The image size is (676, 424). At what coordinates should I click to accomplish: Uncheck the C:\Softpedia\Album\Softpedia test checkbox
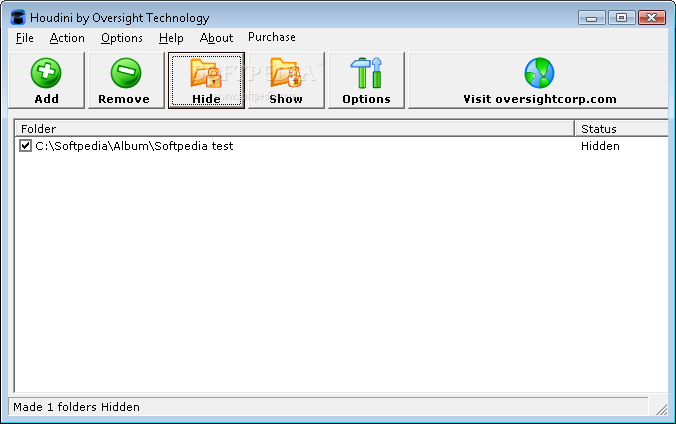click(x=25, y=146)
